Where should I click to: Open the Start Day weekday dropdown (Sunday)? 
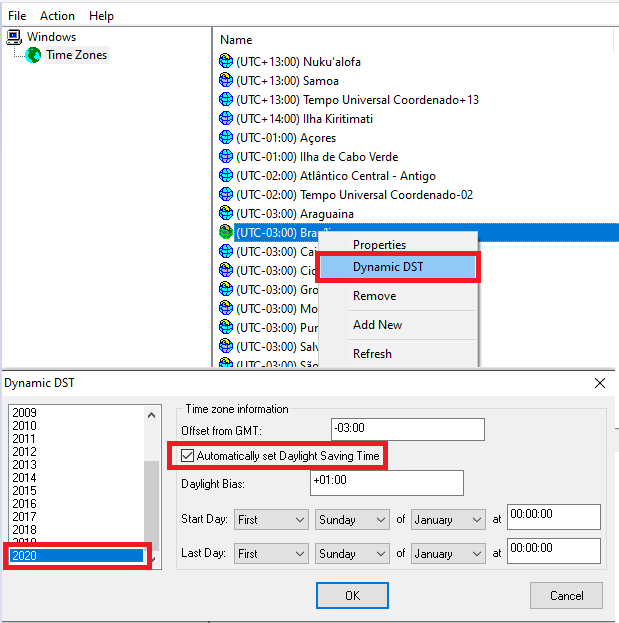pyautogui.click(x=352, y=520)
